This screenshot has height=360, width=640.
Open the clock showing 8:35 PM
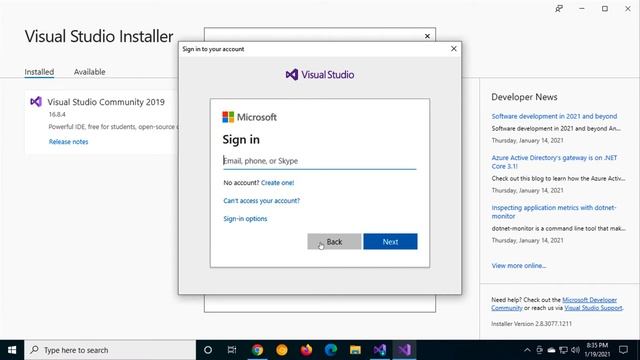pos(597,350)
